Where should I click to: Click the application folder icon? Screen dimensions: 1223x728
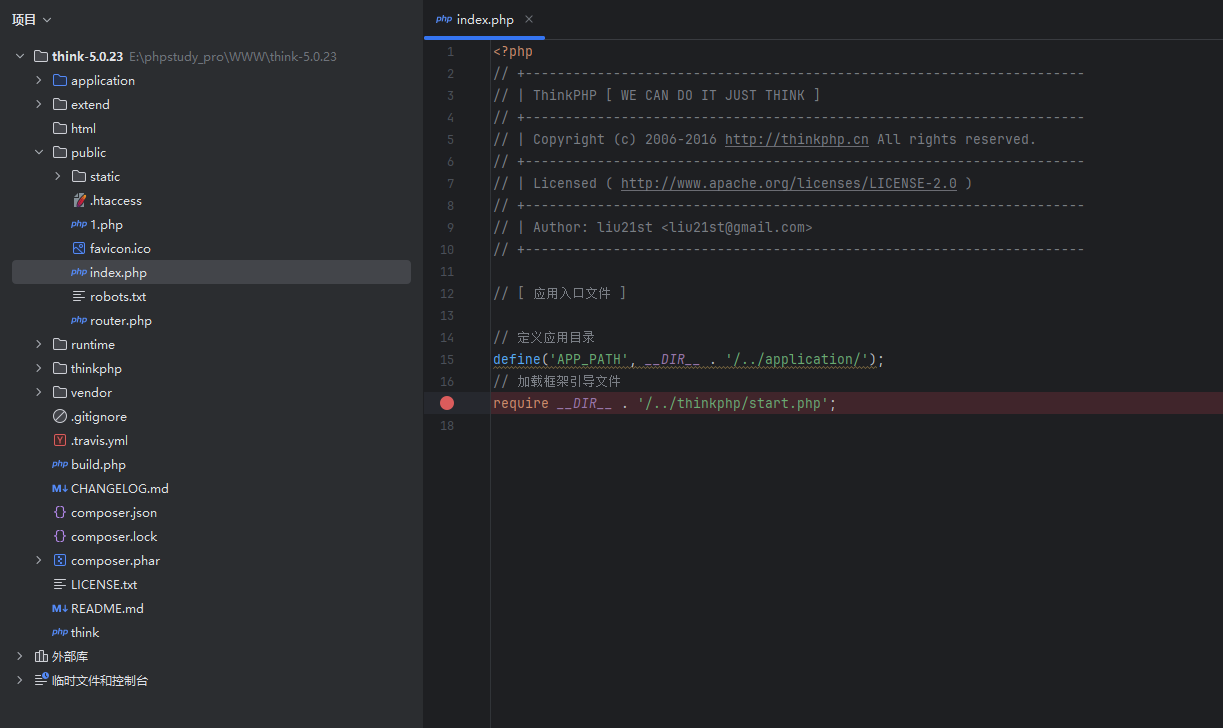click(60, 81)
